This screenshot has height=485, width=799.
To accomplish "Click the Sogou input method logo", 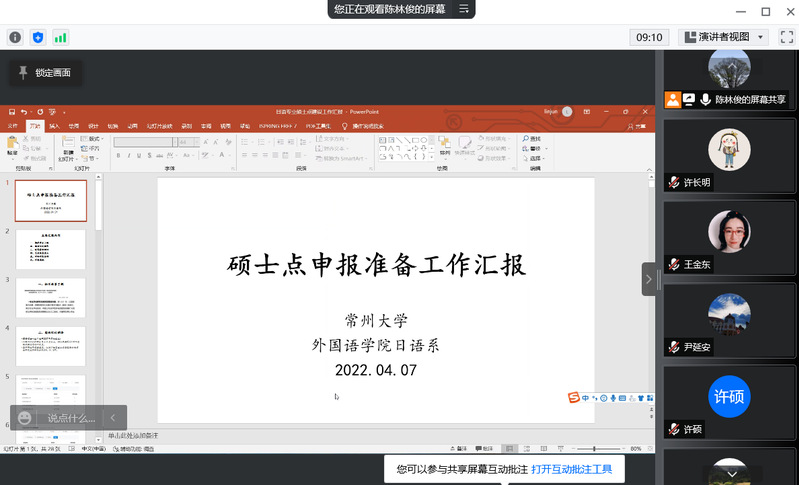I will point(574,399).
